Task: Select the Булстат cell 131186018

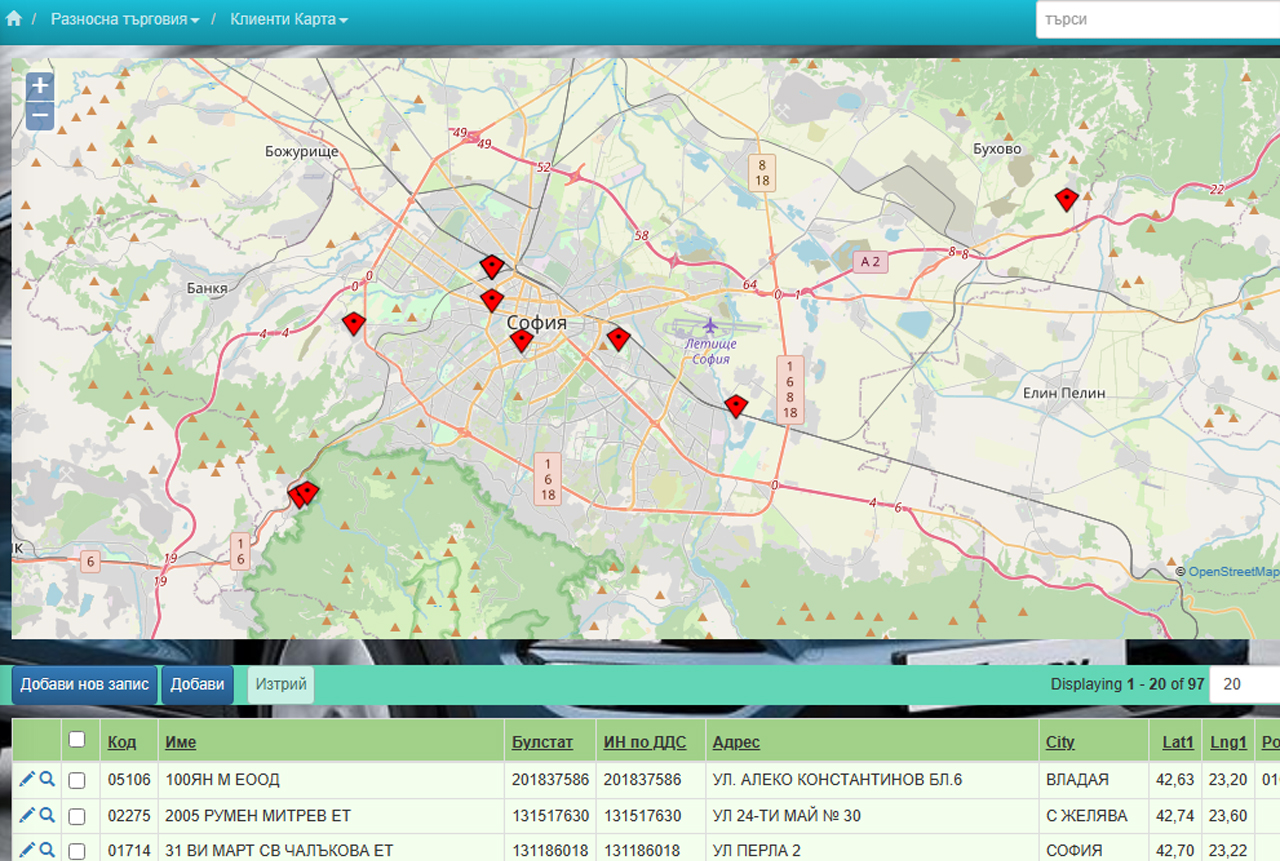Action: pos(551,851)
